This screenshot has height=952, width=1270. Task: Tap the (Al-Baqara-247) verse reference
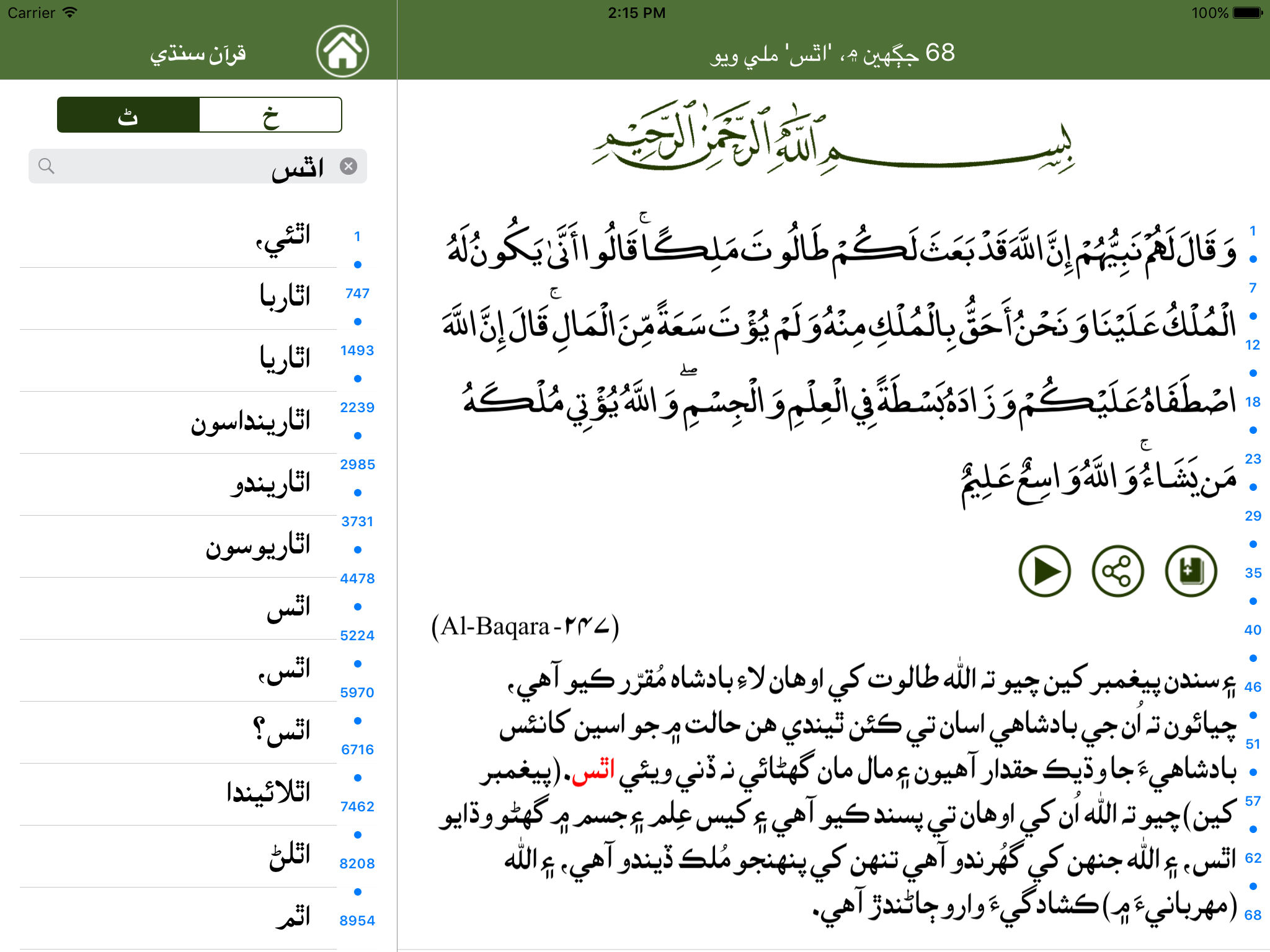click(x=525, y=626)
